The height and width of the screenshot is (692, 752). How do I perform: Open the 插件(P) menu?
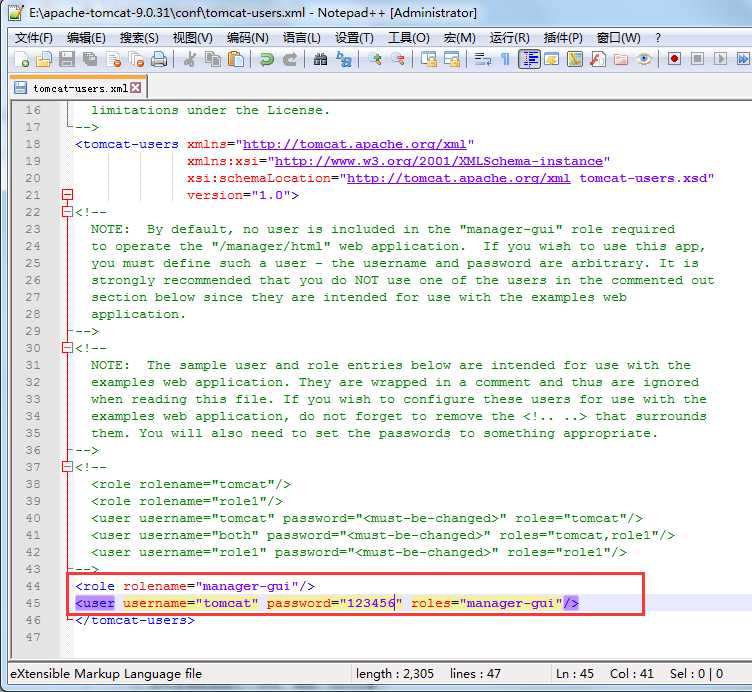[563, 38]
